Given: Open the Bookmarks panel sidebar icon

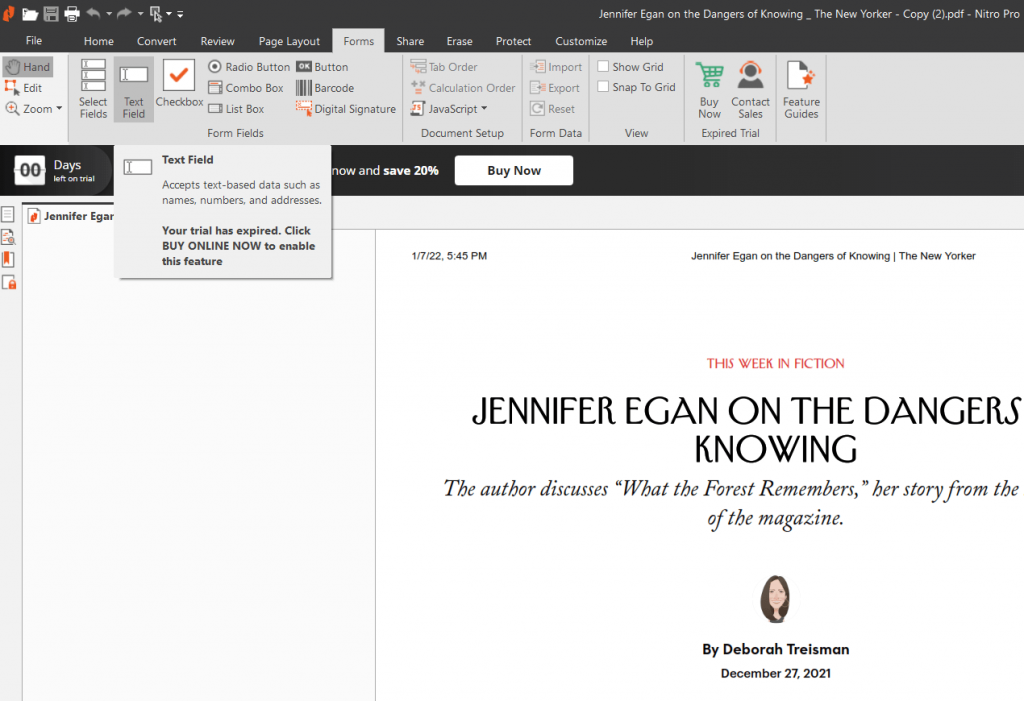Looking at the screenshot, I should coord(8,259).
